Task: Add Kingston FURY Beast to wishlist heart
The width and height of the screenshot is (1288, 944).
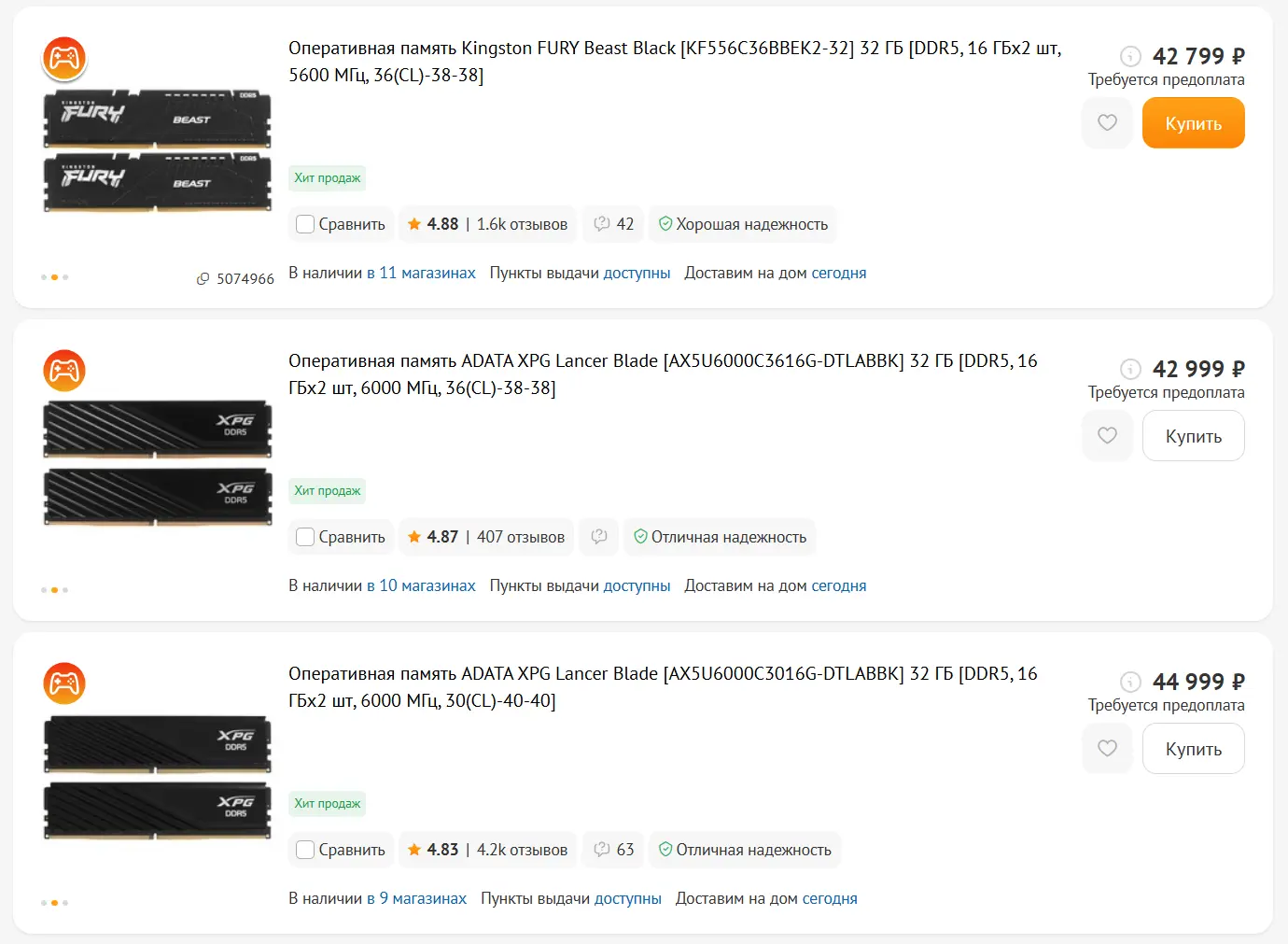Action: pyautogui.click(x=1107, y=123)
